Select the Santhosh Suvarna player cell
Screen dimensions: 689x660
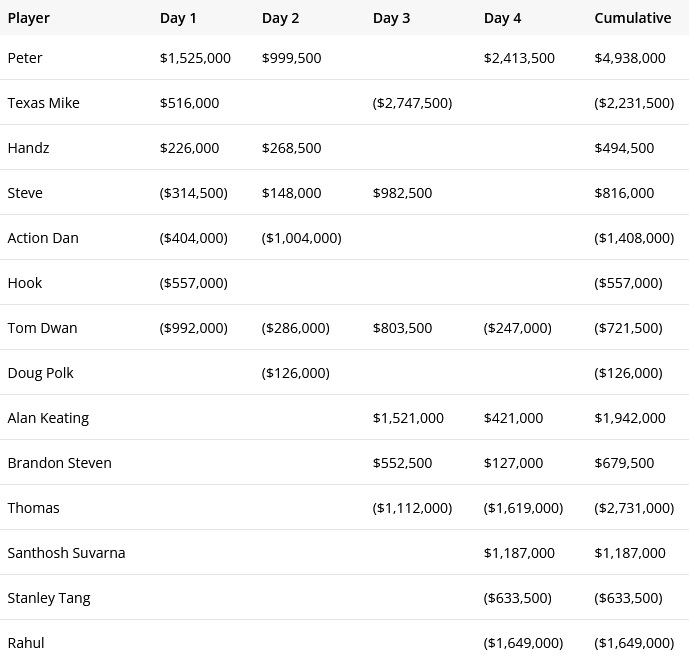coord(66,553)
